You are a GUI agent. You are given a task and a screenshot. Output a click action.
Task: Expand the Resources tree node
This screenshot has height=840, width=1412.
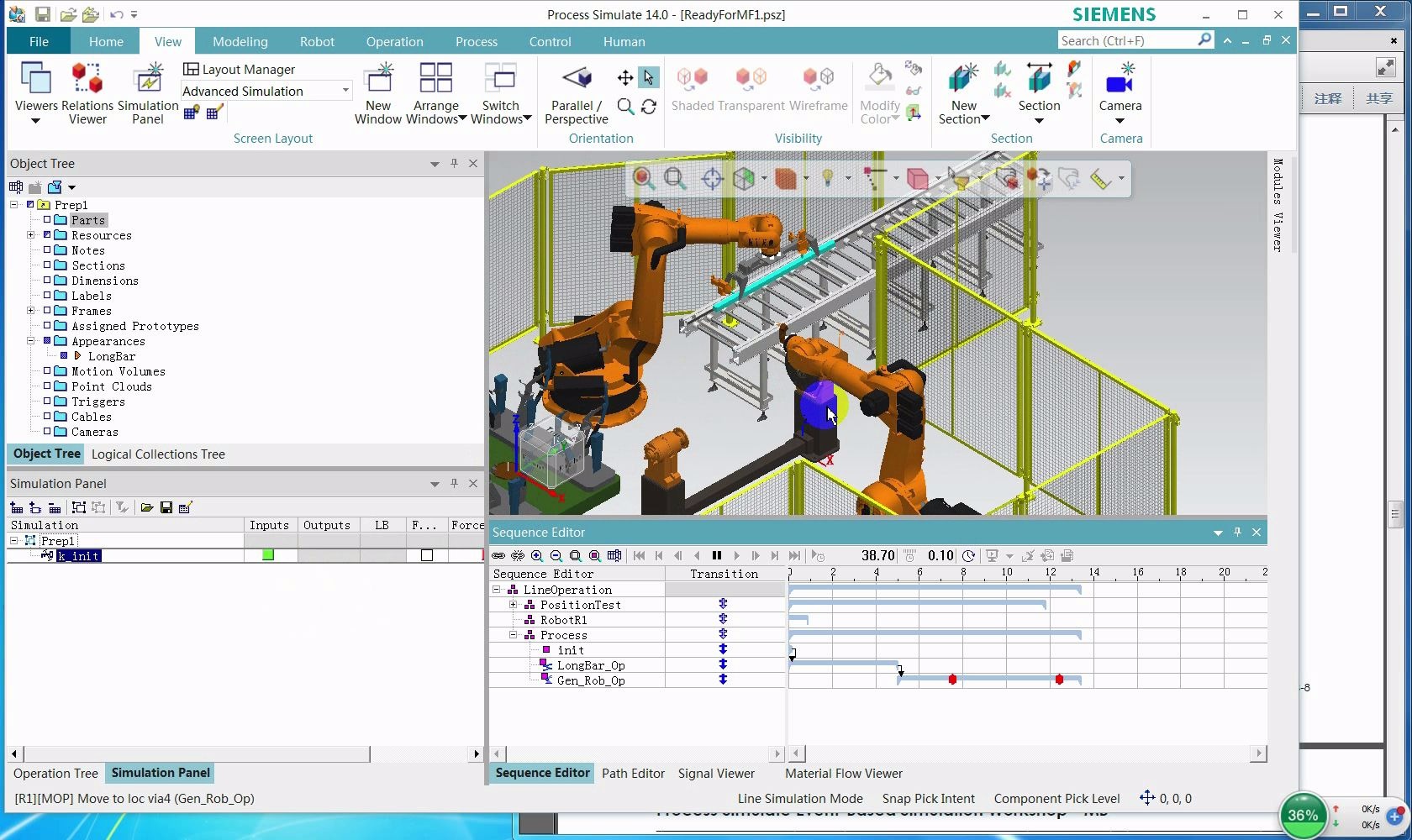tap(31, 235)
